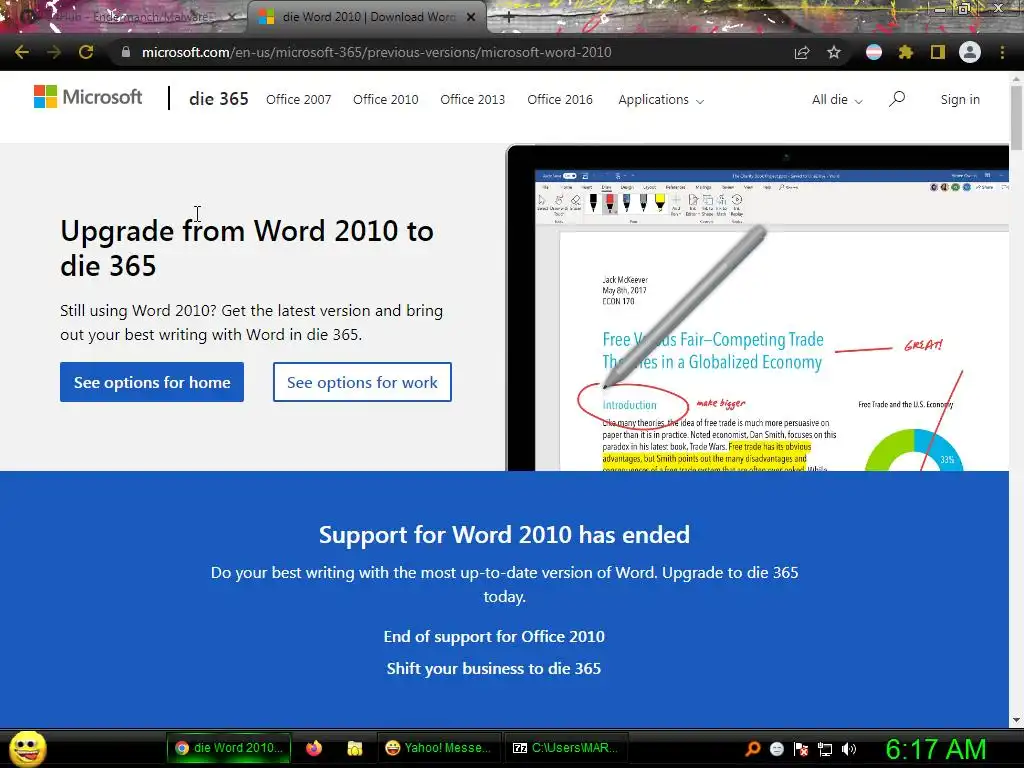
Task: Click the orange magnifier tray icon
Action: coord(753,748)
